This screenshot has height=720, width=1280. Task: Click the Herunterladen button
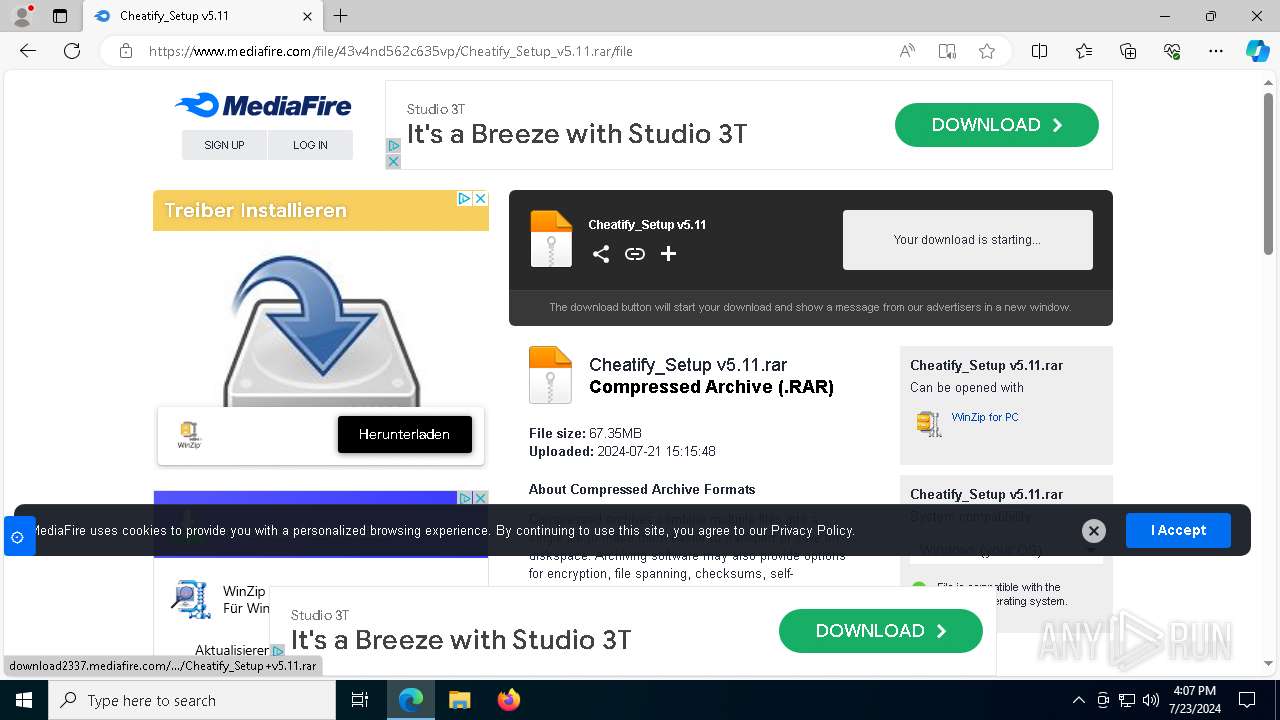(x=404, y=434)
